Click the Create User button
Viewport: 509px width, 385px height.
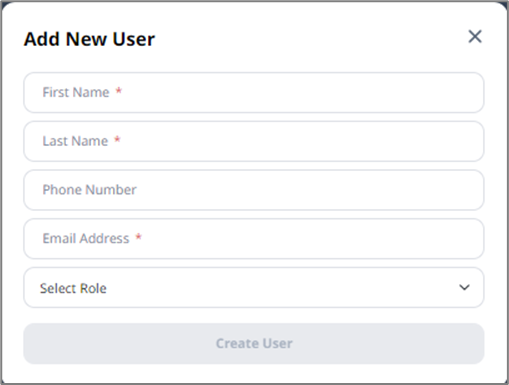pyautogui.click(x=254, y=343)
